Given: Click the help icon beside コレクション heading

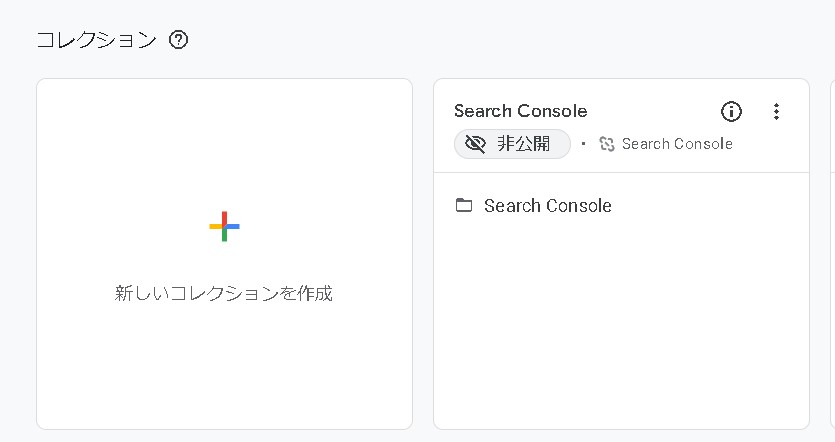Looking at the screenshot, I should click(x=178, y=40).
